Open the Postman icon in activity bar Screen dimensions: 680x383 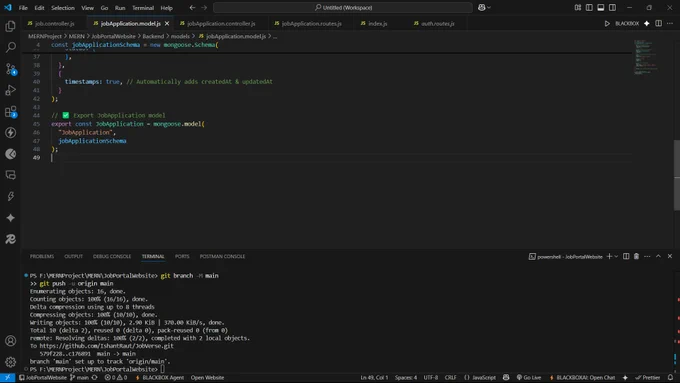tap(10, 154)
